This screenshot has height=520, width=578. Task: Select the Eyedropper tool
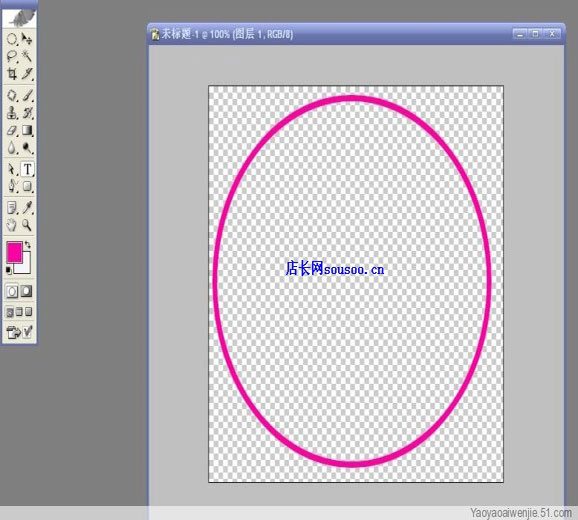(27, 208)
